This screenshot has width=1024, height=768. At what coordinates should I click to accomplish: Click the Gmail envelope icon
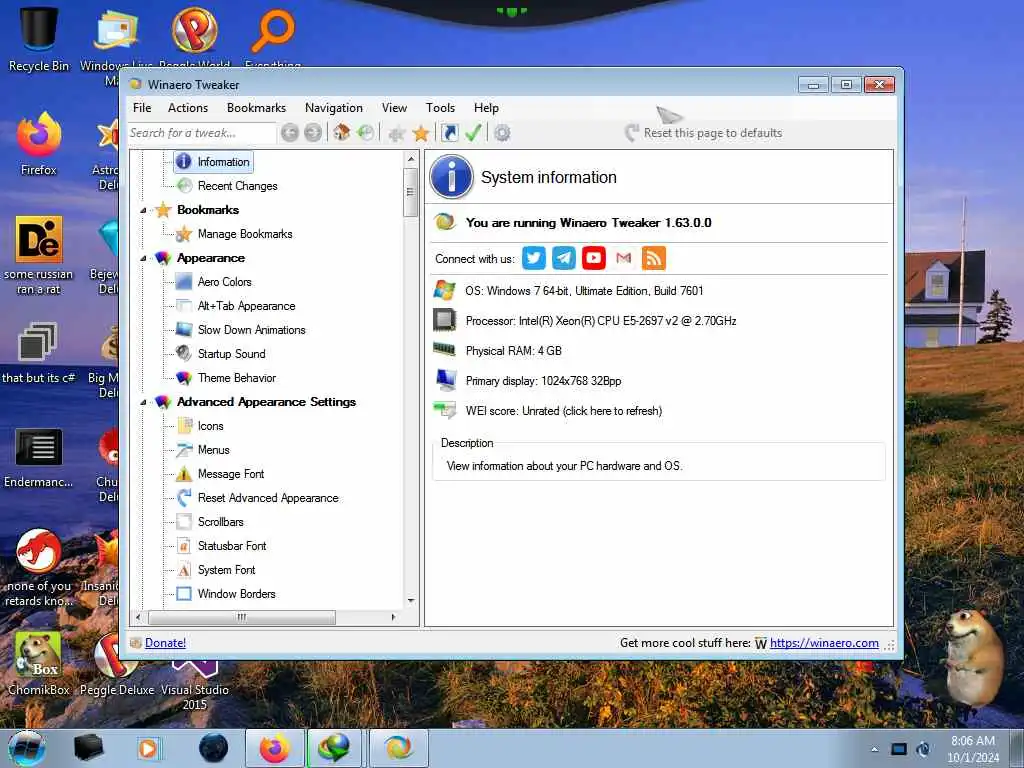tap(624, 258)
